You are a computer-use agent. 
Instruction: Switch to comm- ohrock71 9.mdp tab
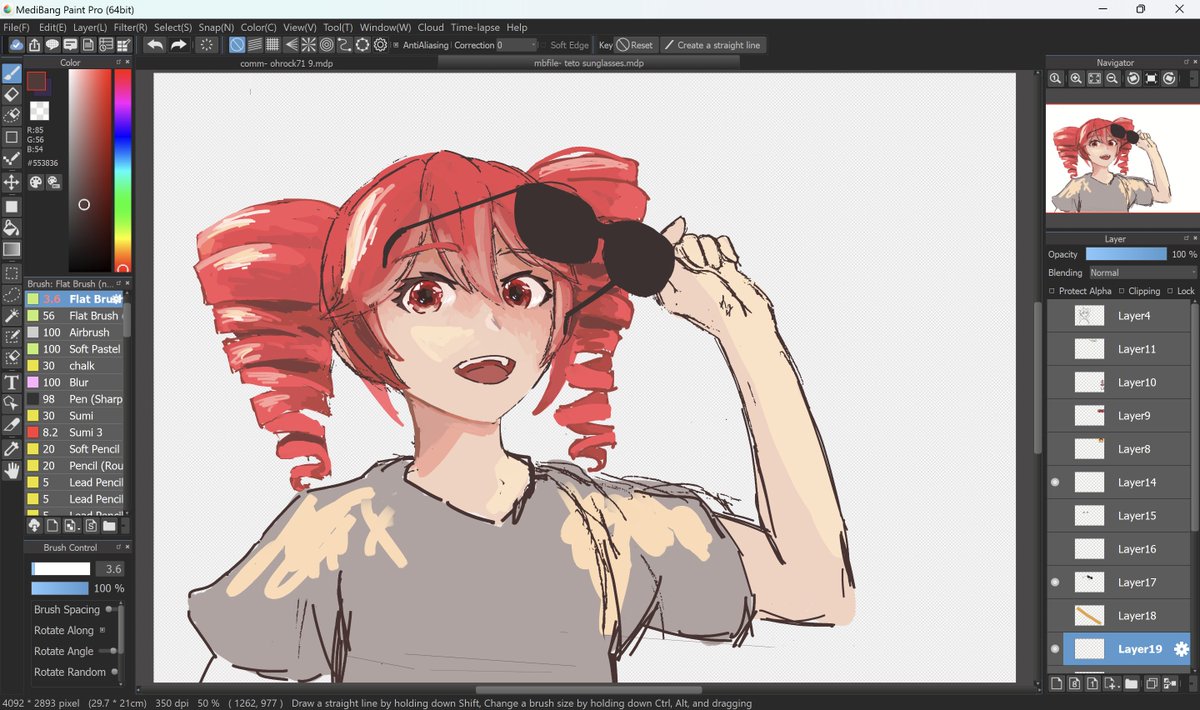point(287,63)
